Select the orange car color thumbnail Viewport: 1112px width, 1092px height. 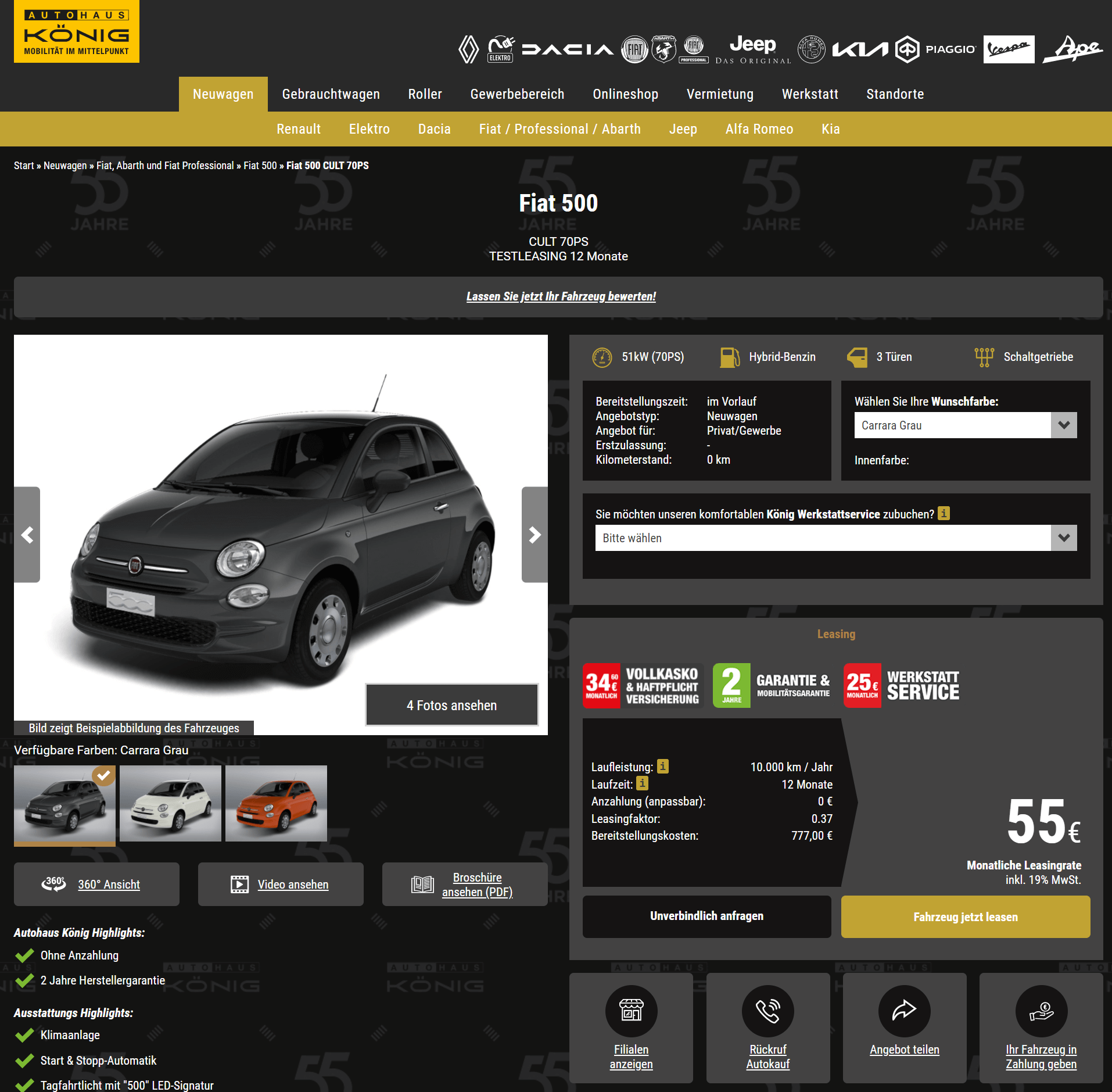coord(276,803)
